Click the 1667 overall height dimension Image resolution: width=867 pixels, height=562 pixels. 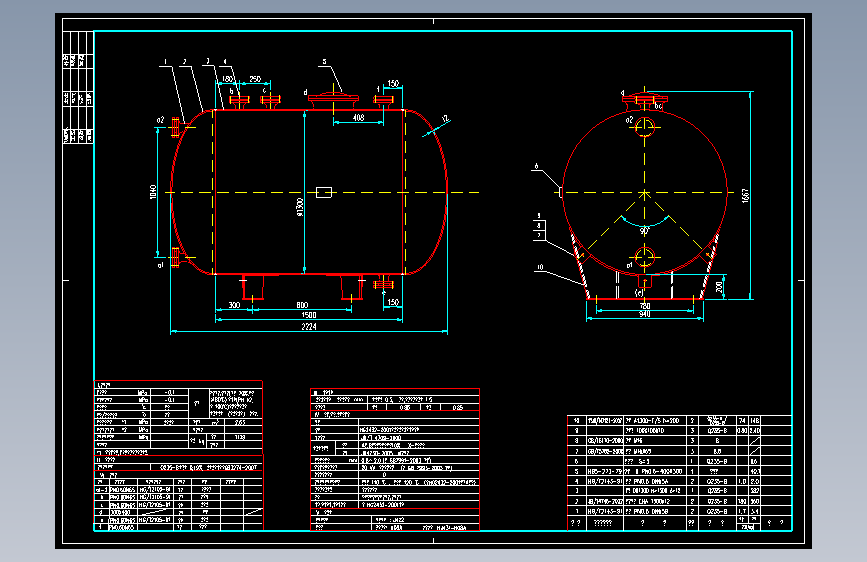[x=745, y=195]
